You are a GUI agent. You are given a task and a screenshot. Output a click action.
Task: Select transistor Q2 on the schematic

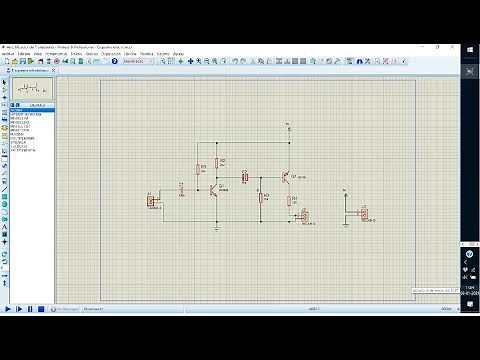pos(286,177)
